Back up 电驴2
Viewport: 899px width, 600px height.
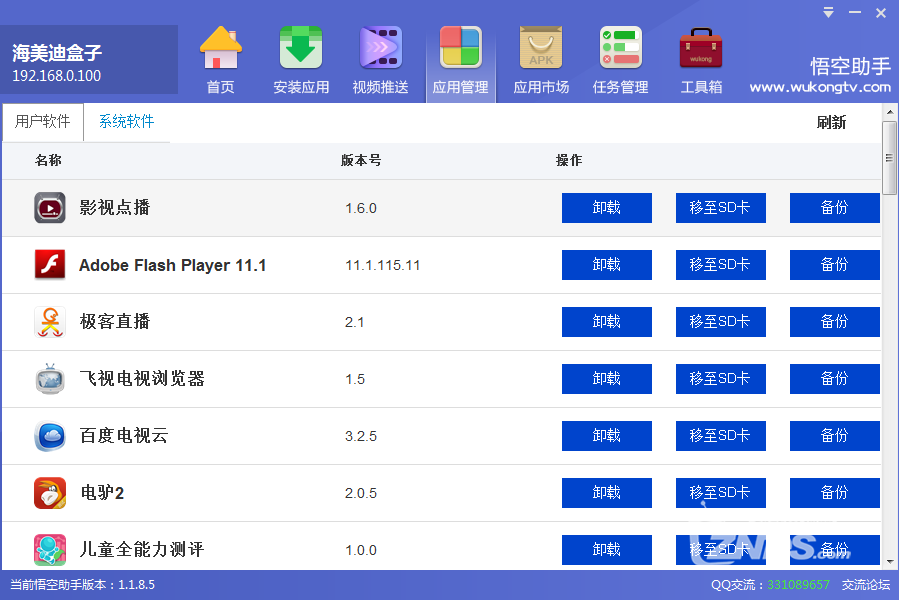[x=835, y=493]
